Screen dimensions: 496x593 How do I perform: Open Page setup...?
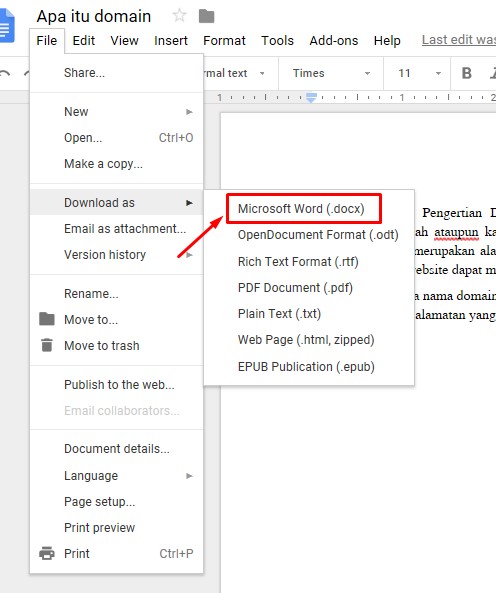click(116, 502)
